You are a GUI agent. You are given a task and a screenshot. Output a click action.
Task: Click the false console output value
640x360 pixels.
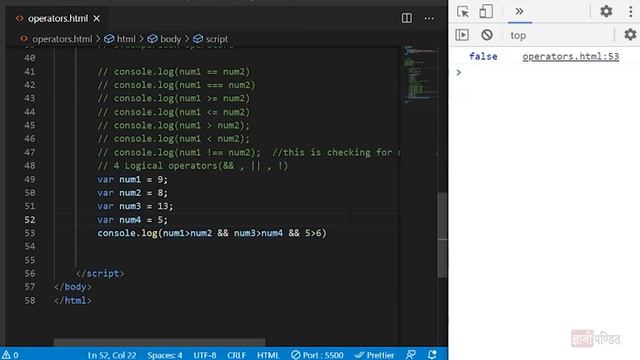point(483,56)
